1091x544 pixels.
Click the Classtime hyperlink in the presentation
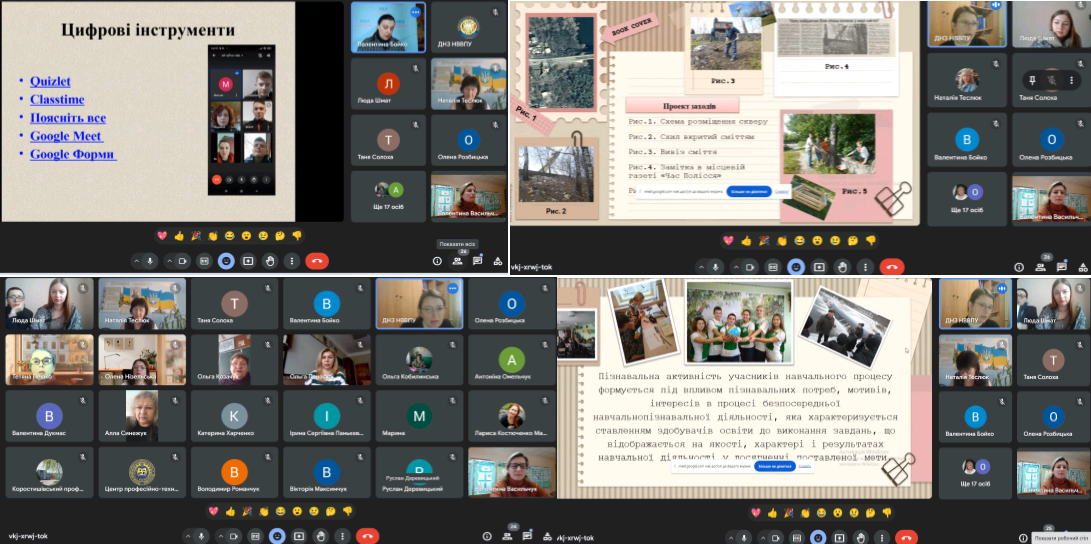(x=56, y=99)
